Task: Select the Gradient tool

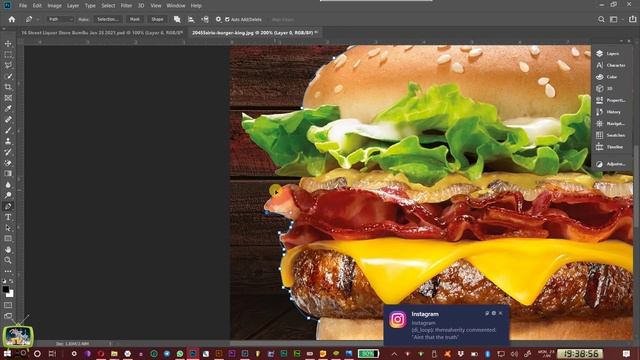Action: click(8, 173)
